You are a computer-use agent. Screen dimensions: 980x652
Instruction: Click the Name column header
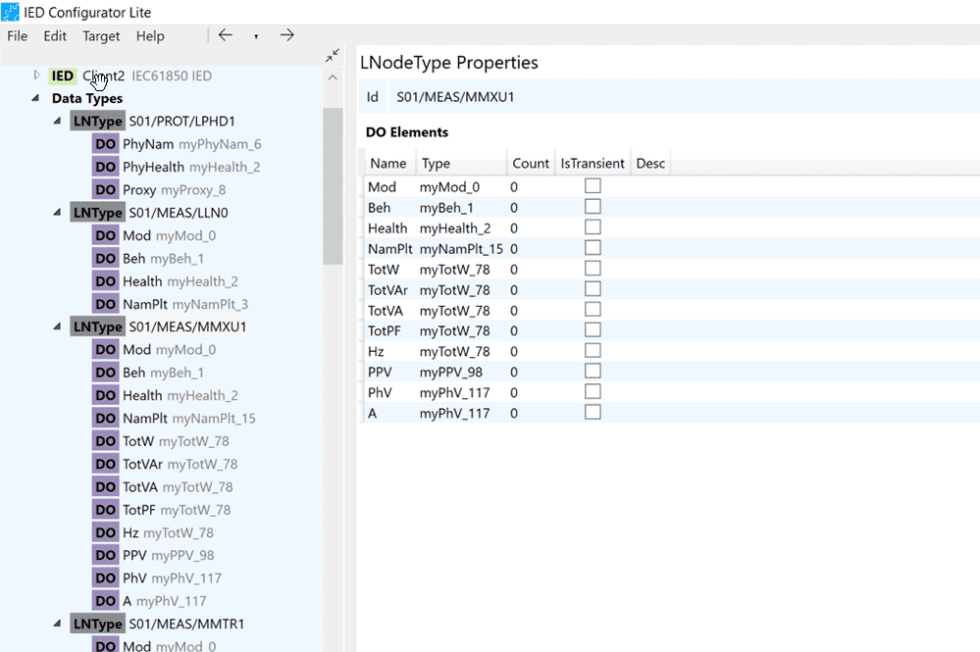(x=388, y=162)
